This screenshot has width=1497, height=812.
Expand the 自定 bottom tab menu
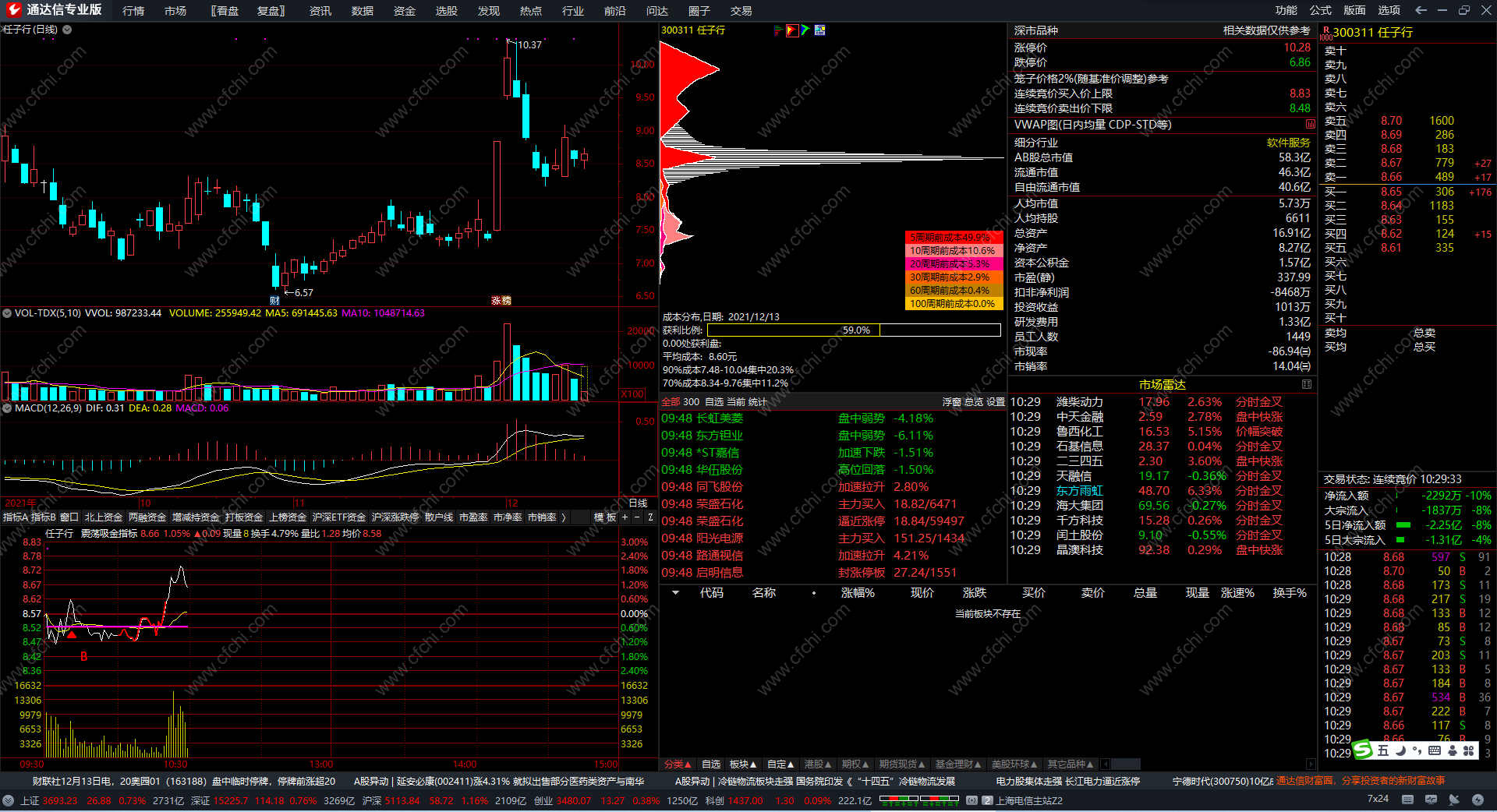click(780, 764)
